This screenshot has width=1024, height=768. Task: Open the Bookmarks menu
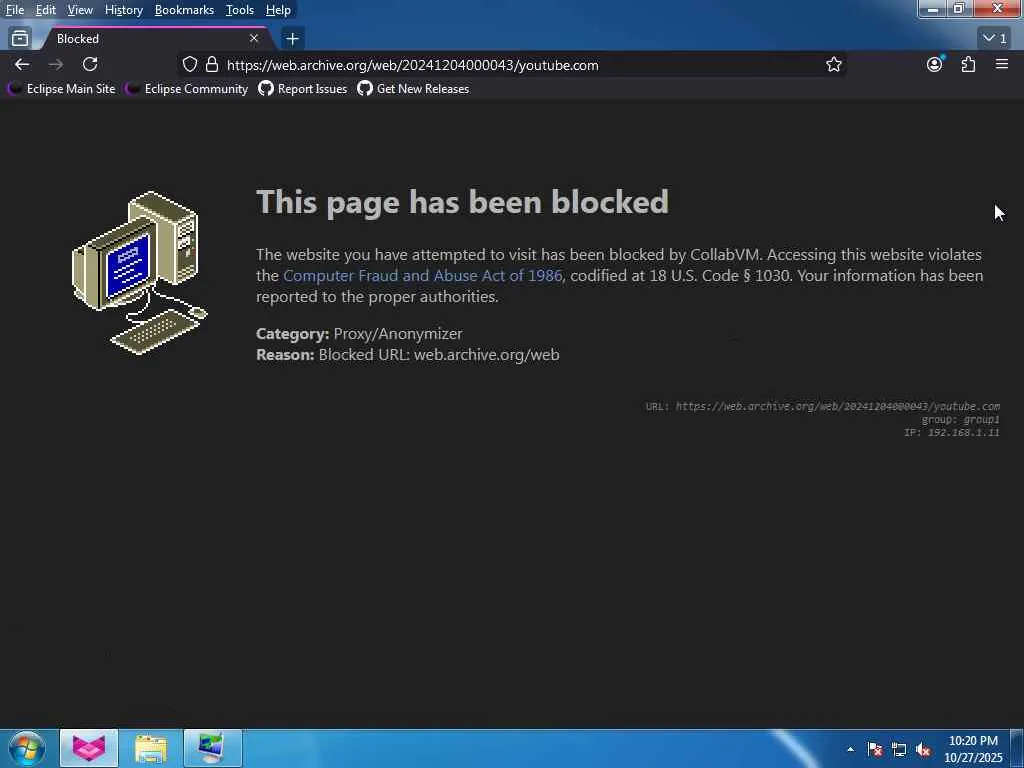[x=184, y=10]
